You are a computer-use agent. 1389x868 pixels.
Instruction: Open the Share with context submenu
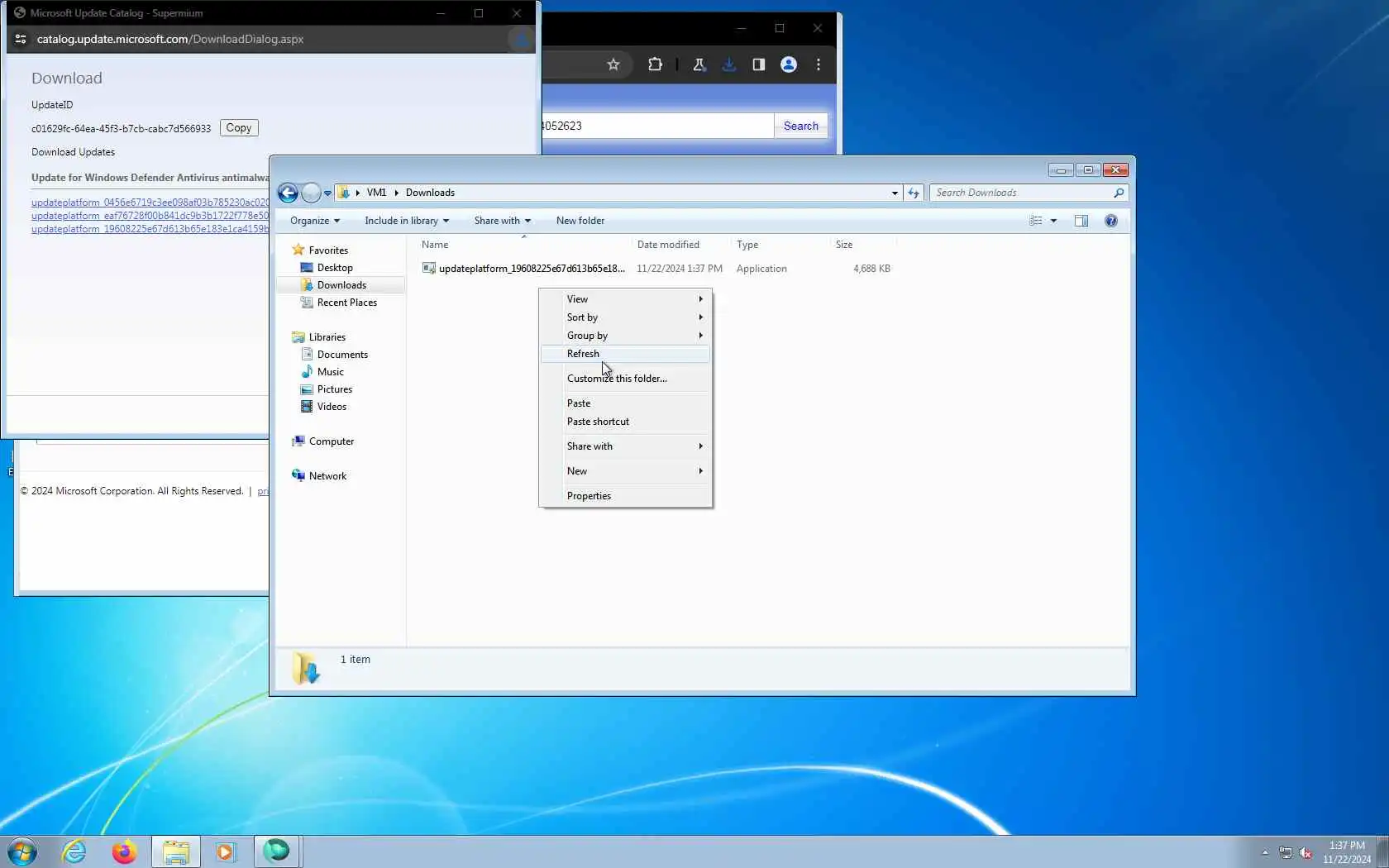click(x=626, y=446)
